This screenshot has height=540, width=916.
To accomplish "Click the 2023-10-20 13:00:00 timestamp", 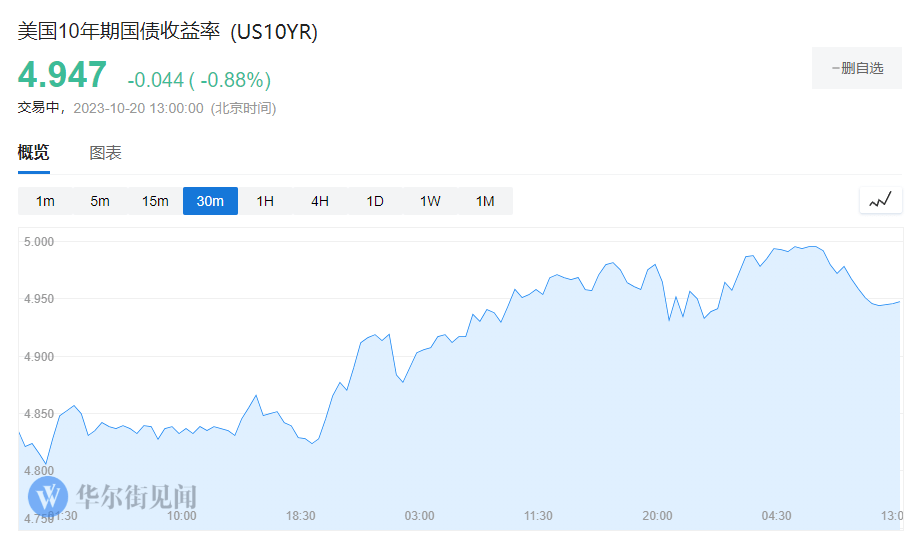I will click(x=137, y=108).
